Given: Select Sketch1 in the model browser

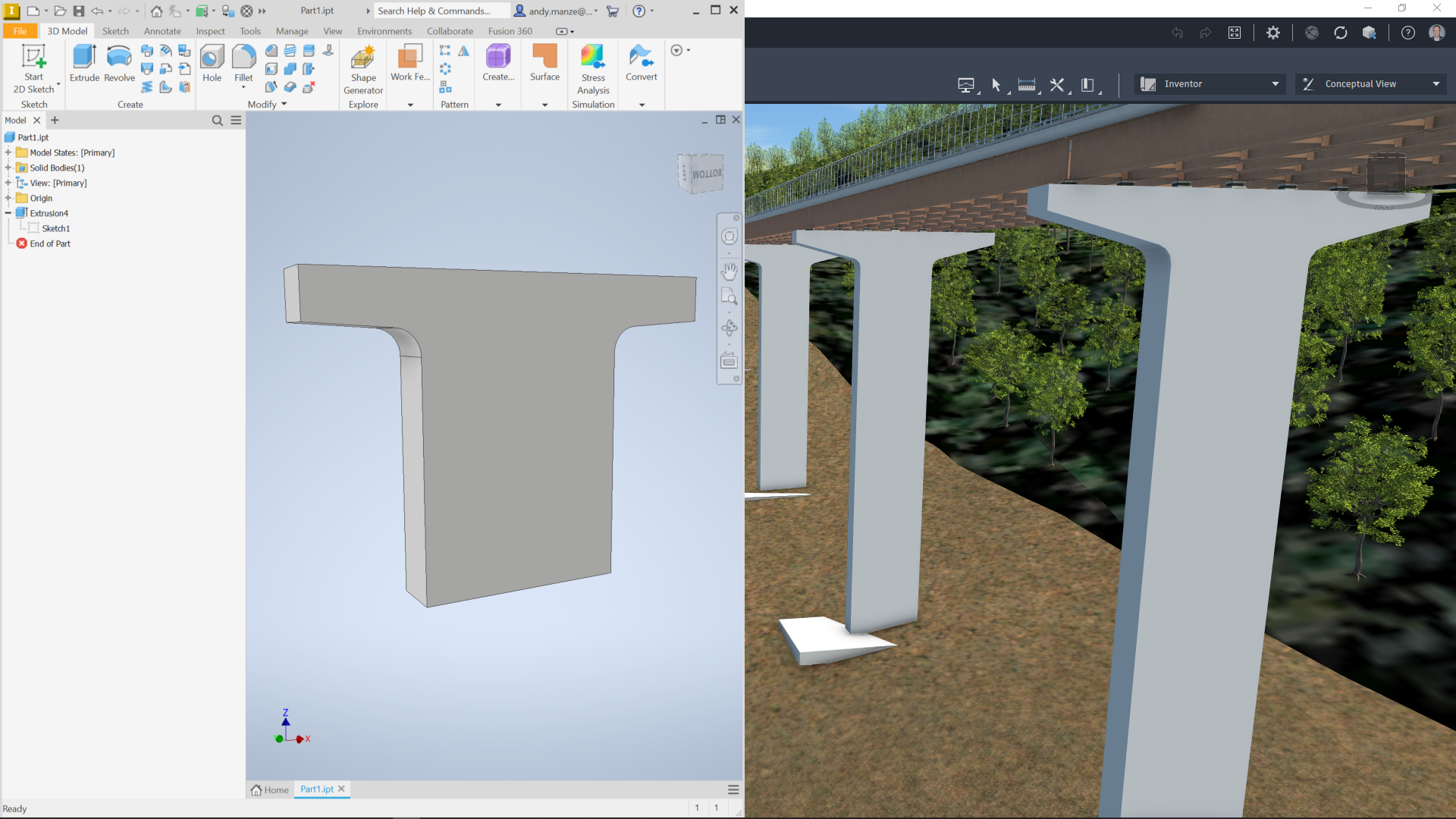Looking at the screenshot, I should click(x=55, y=228).
